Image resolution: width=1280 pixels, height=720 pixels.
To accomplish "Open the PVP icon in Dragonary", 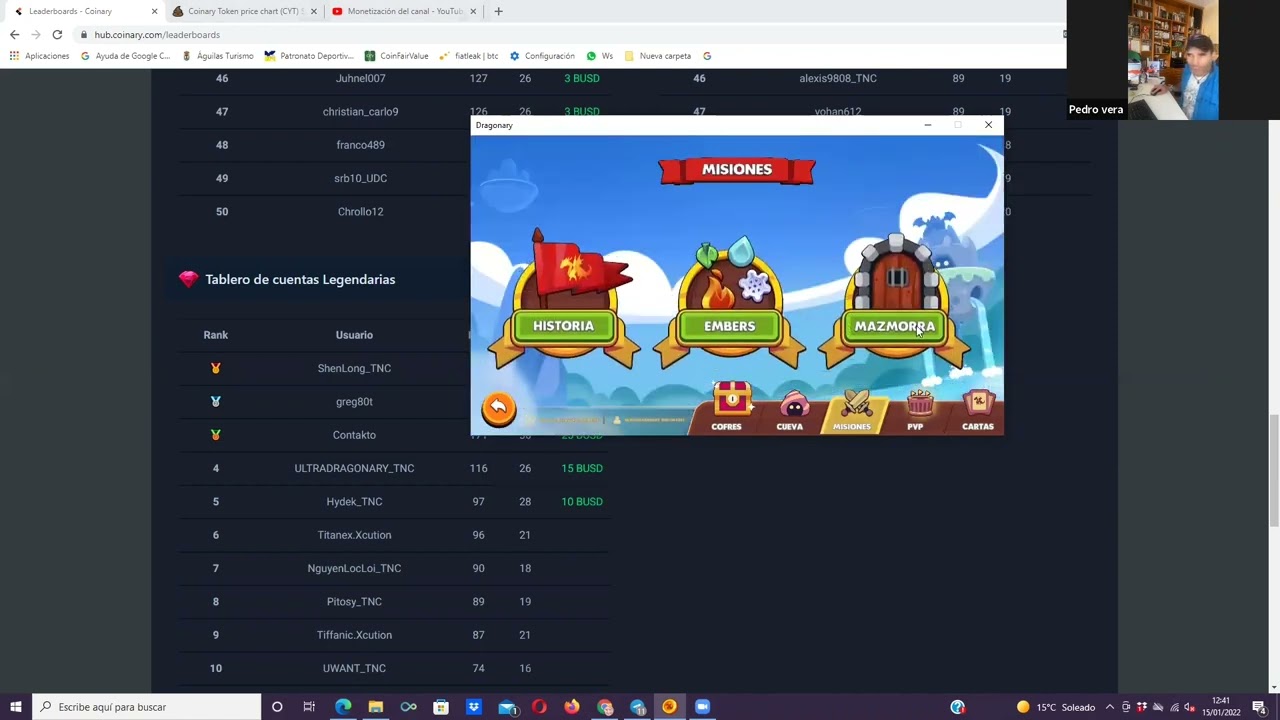I will pyautogui.click(x=916, y=408).
